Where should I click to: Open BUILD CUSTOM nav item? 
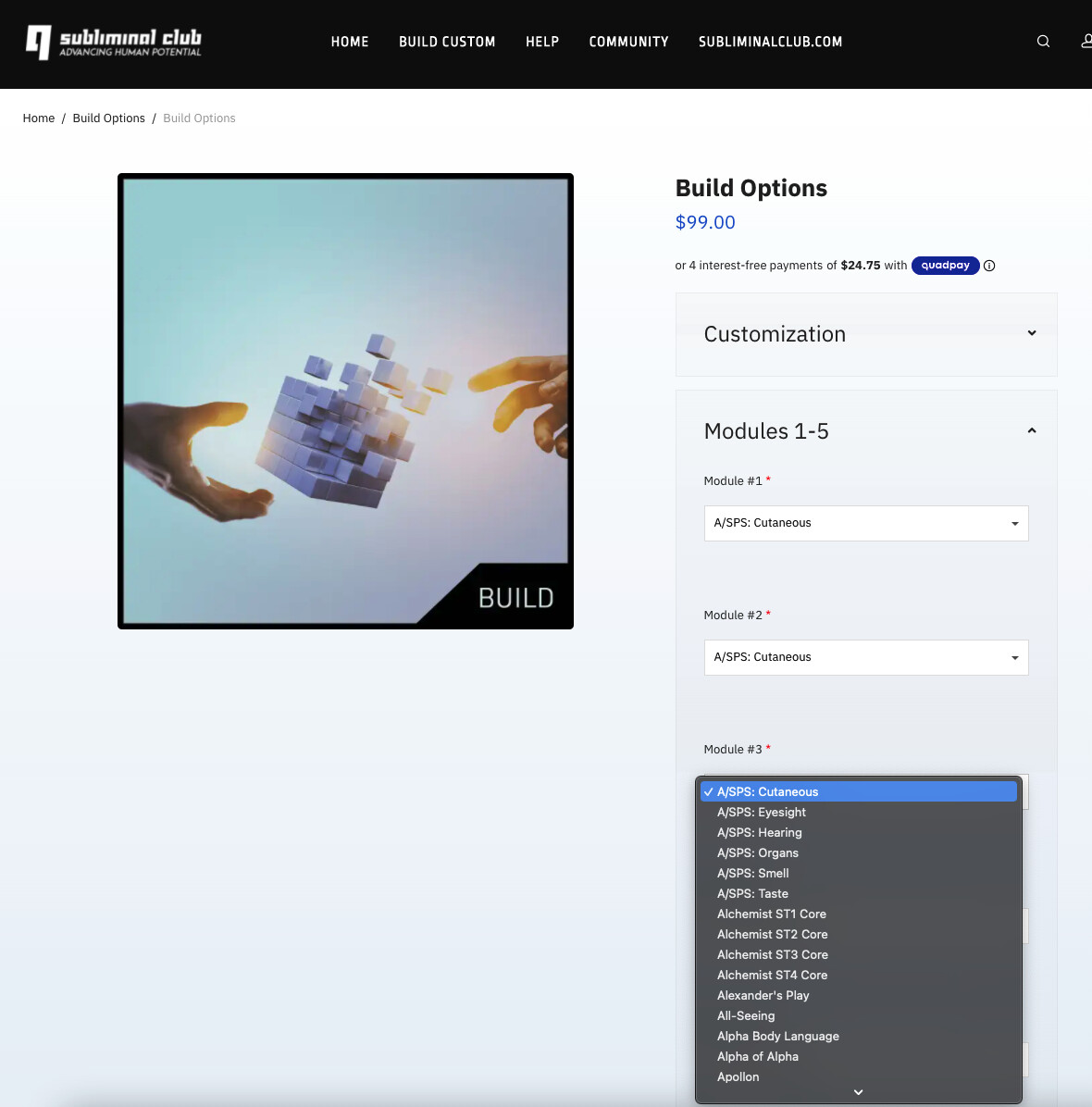click(x=447, y=42)
